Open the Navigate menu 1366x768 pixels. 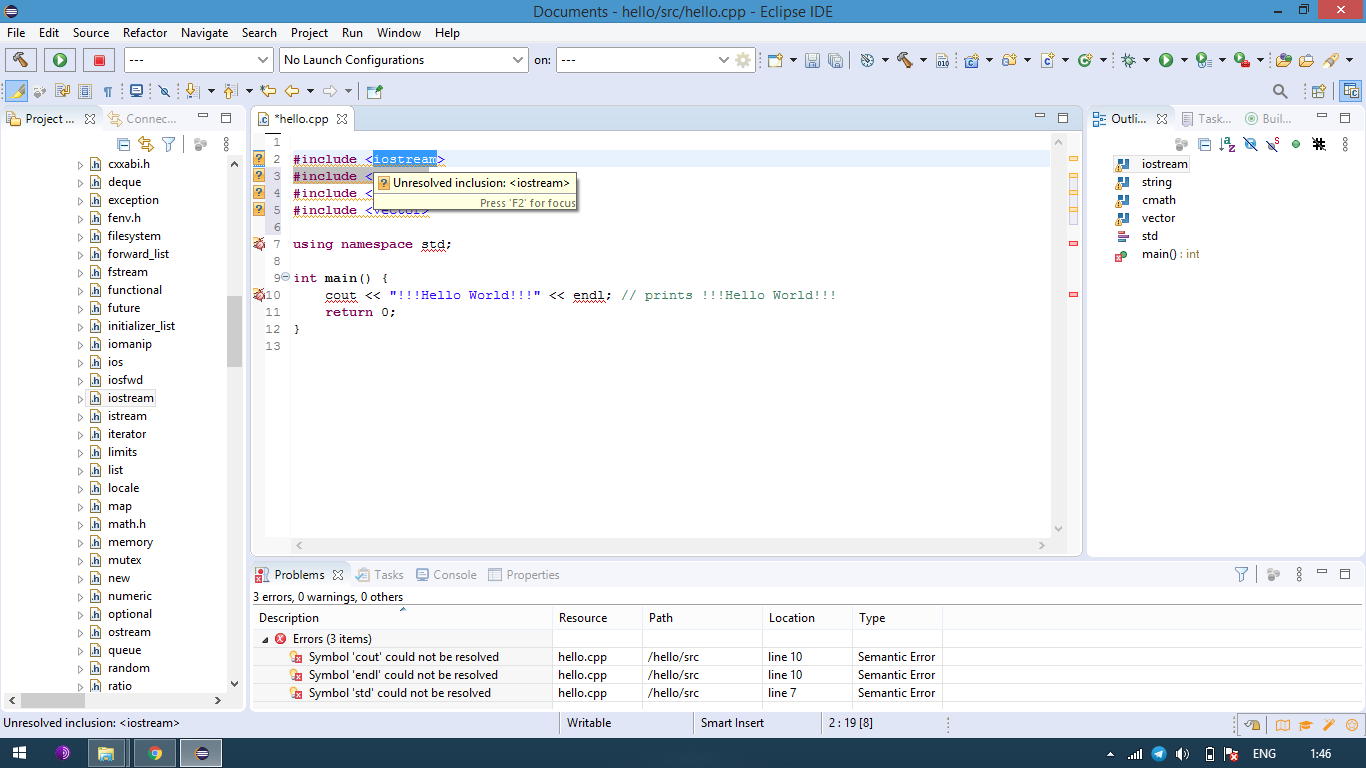tap(205, 32)
